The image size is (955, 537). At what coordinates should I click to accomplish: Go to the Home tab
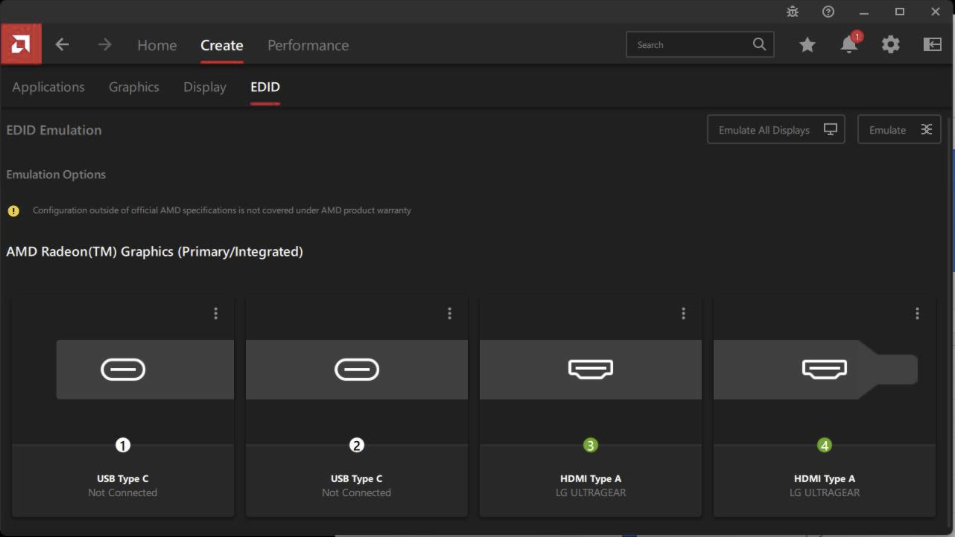pyautogui.click(x=157, y=45)
